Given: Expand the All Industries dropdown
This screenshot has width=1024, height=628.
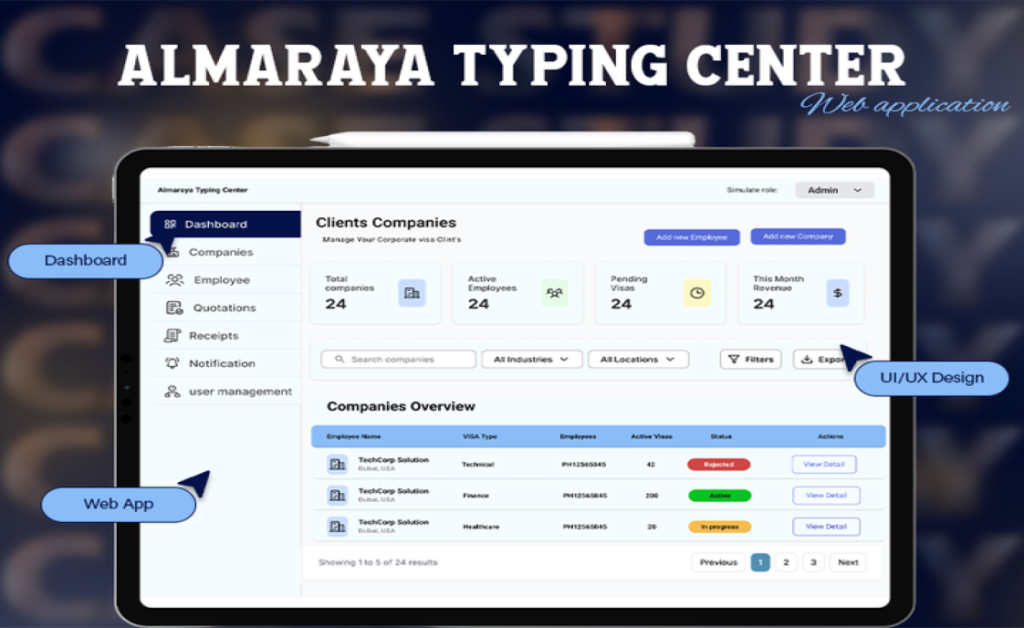Looking at the screenshot, I should point(531,359).
